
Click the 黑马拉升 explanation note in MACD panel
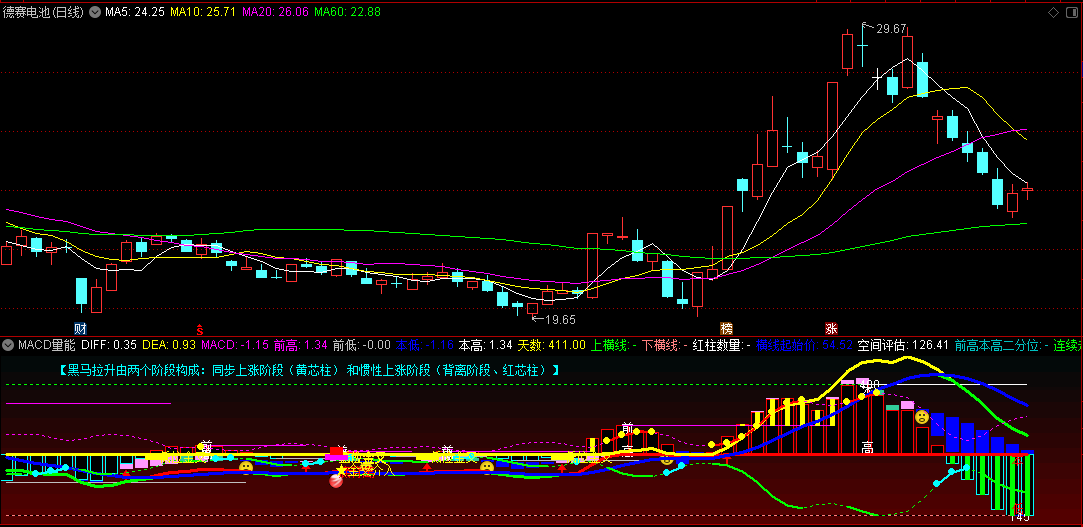coord(309,370)
